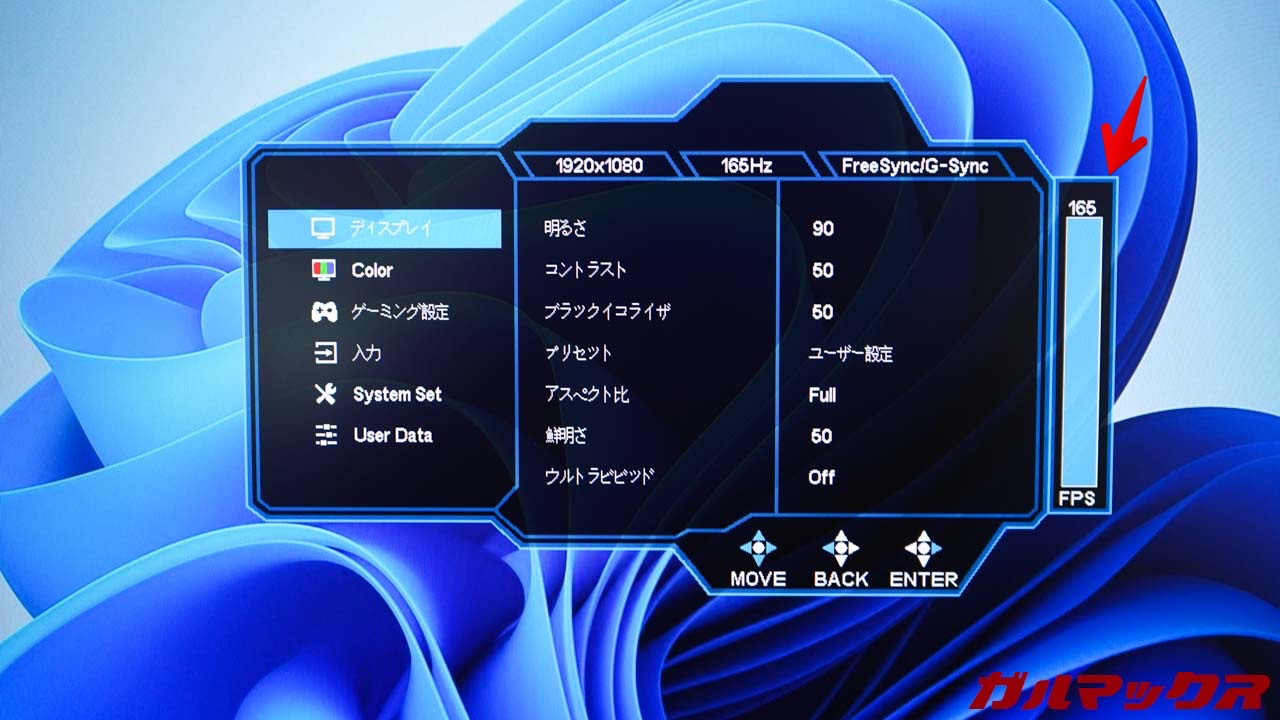Click the input source arrow icon
The width and height of the screenshot is (1280, 720).
326,353
